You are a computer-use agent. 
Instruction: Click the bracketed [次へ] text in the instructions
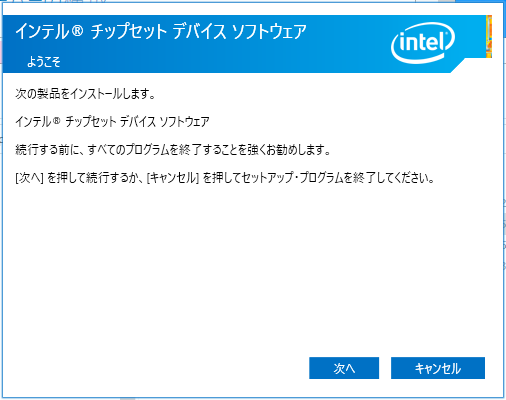click(29, 178)
